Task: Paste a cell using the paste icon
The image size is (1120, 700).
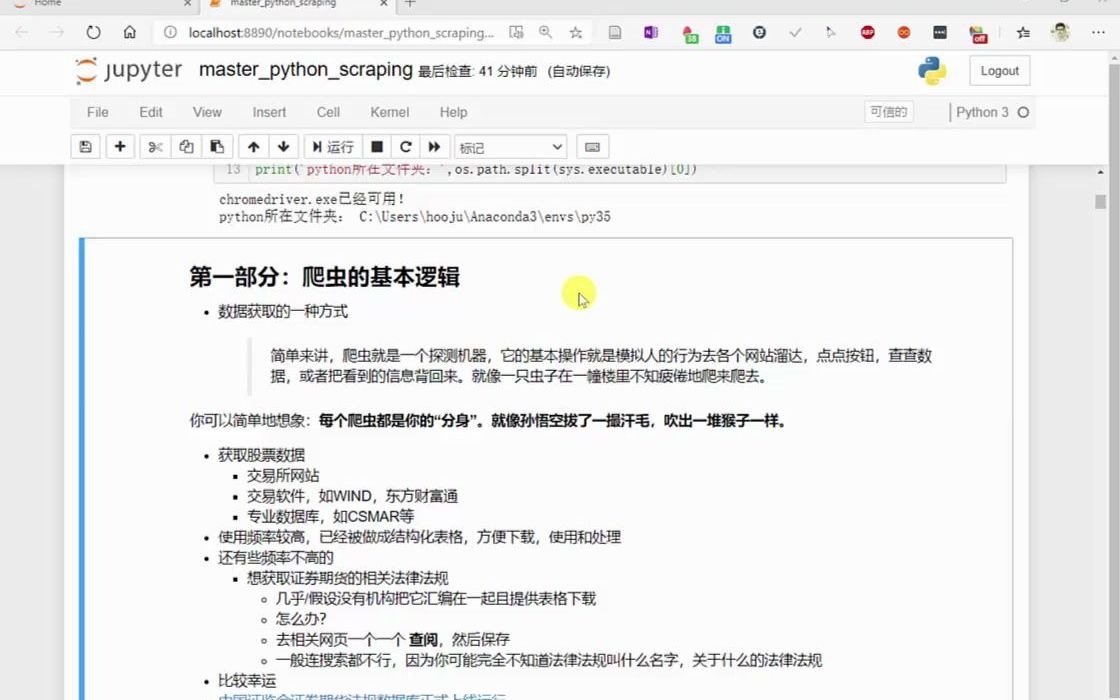Action: pos(217,146)
